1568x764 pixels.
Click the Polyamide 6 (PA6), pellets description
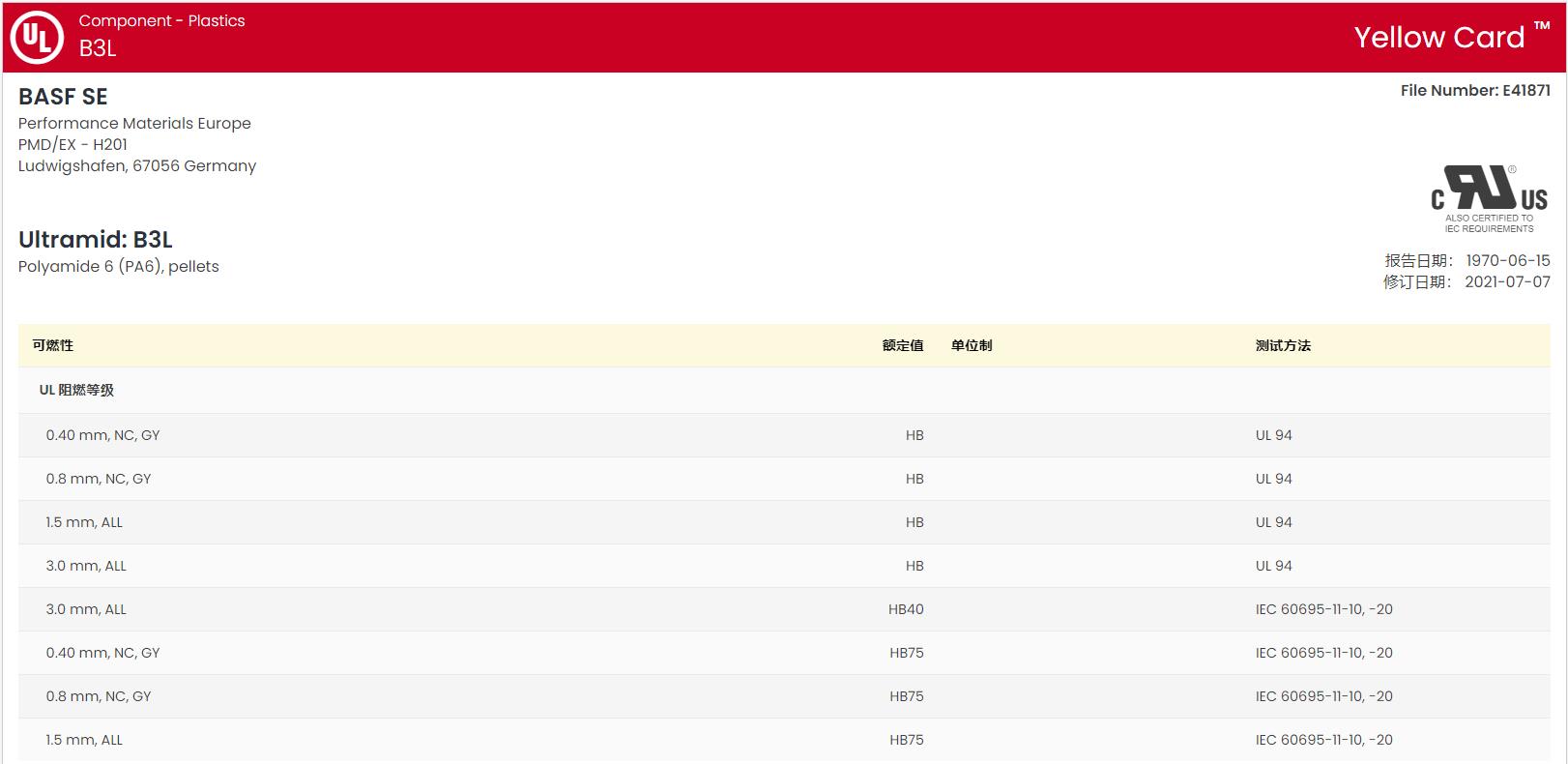coord(119,267)
